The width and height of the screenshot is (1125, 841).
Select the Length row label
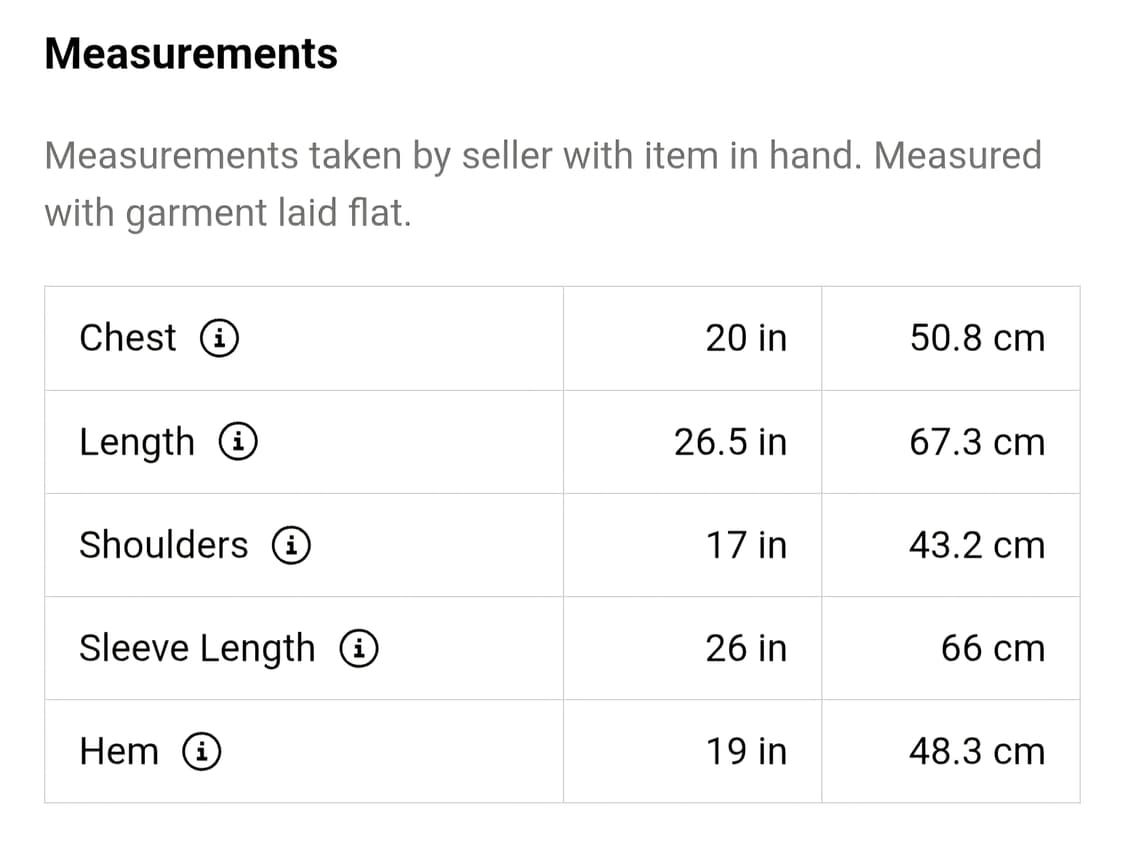pos(137,442)
